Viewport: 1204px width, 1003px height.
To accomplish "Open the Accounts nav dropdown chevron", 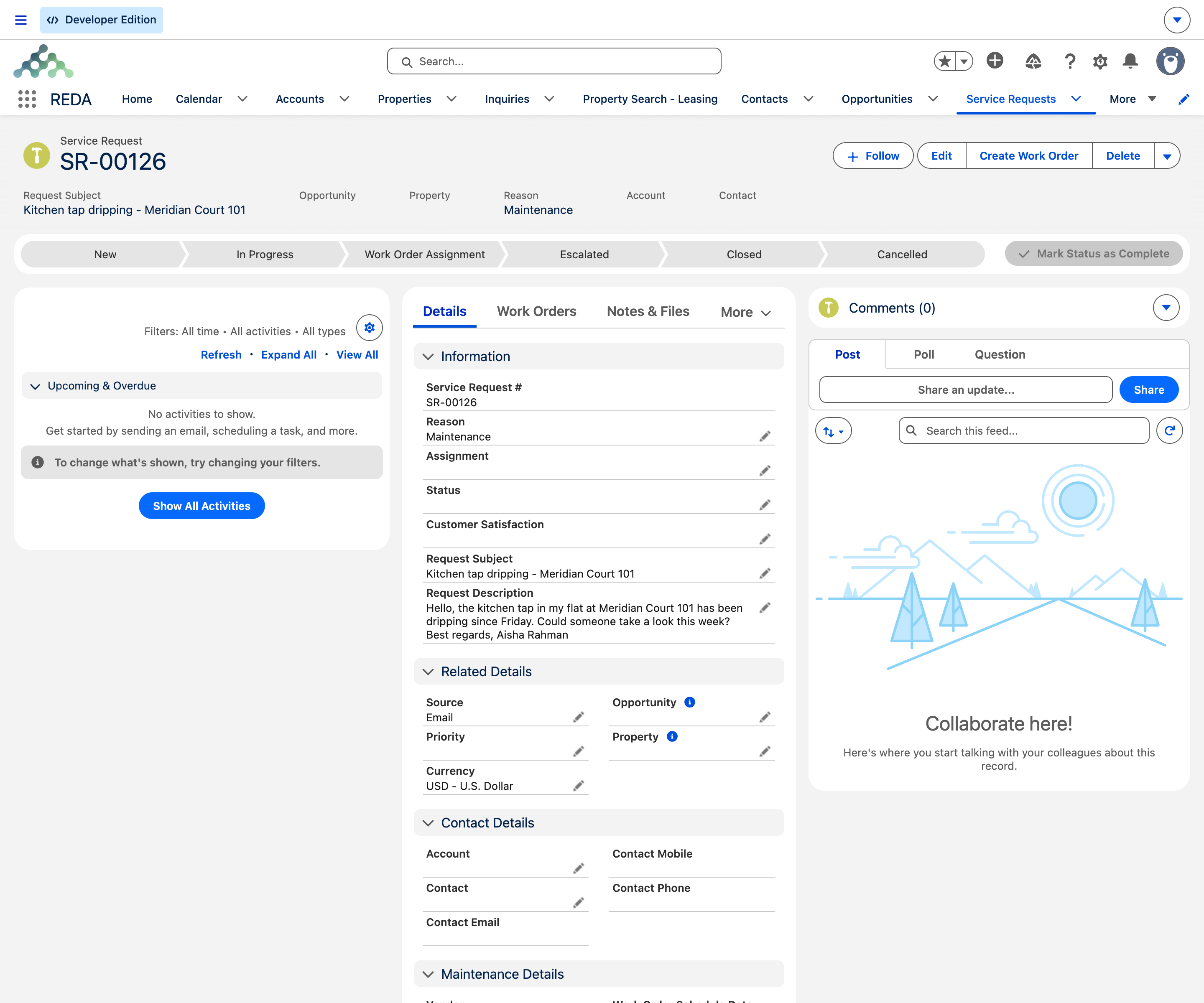I will pos(344,99).
